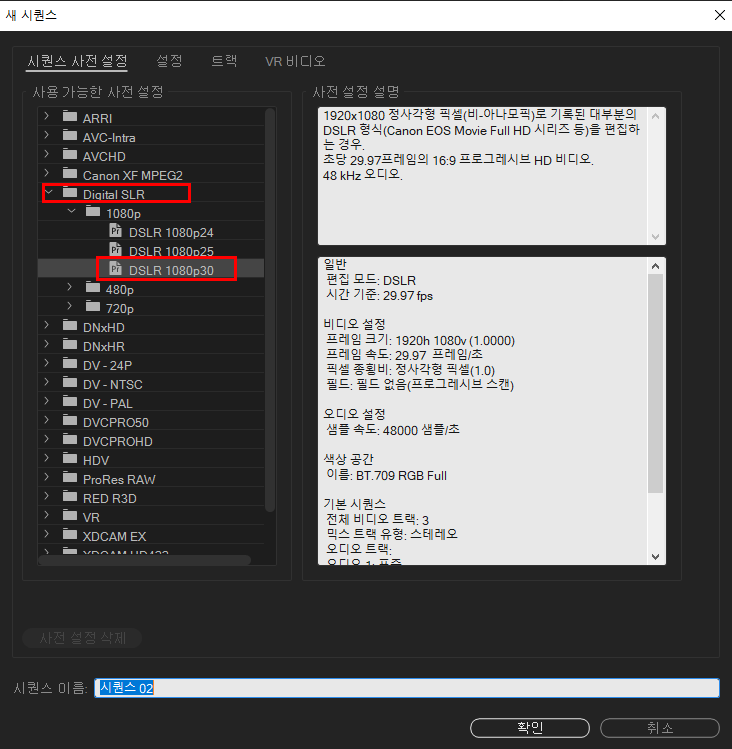Expand the AVC-Intra preset chevron
Viewport: 732px width, 749px height.
[x=46, y=135]
